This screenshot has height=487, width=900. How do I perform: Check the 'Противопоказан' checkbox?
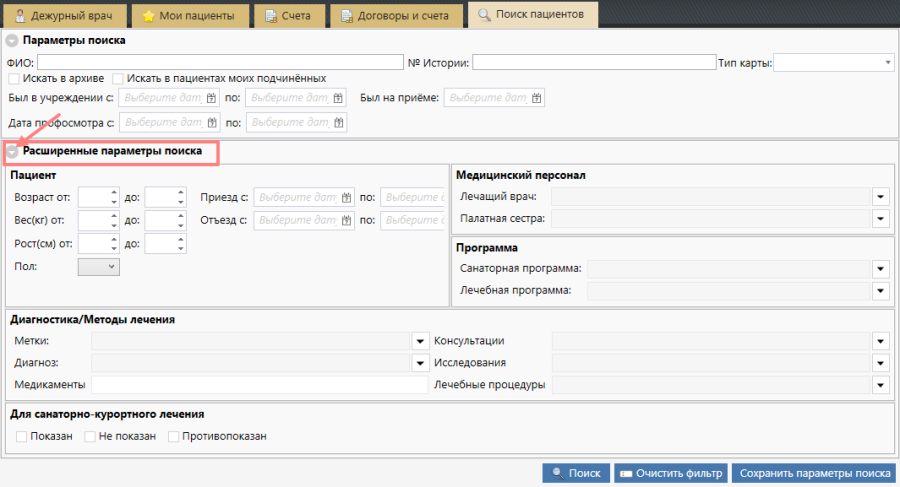(x=174, y=436)
